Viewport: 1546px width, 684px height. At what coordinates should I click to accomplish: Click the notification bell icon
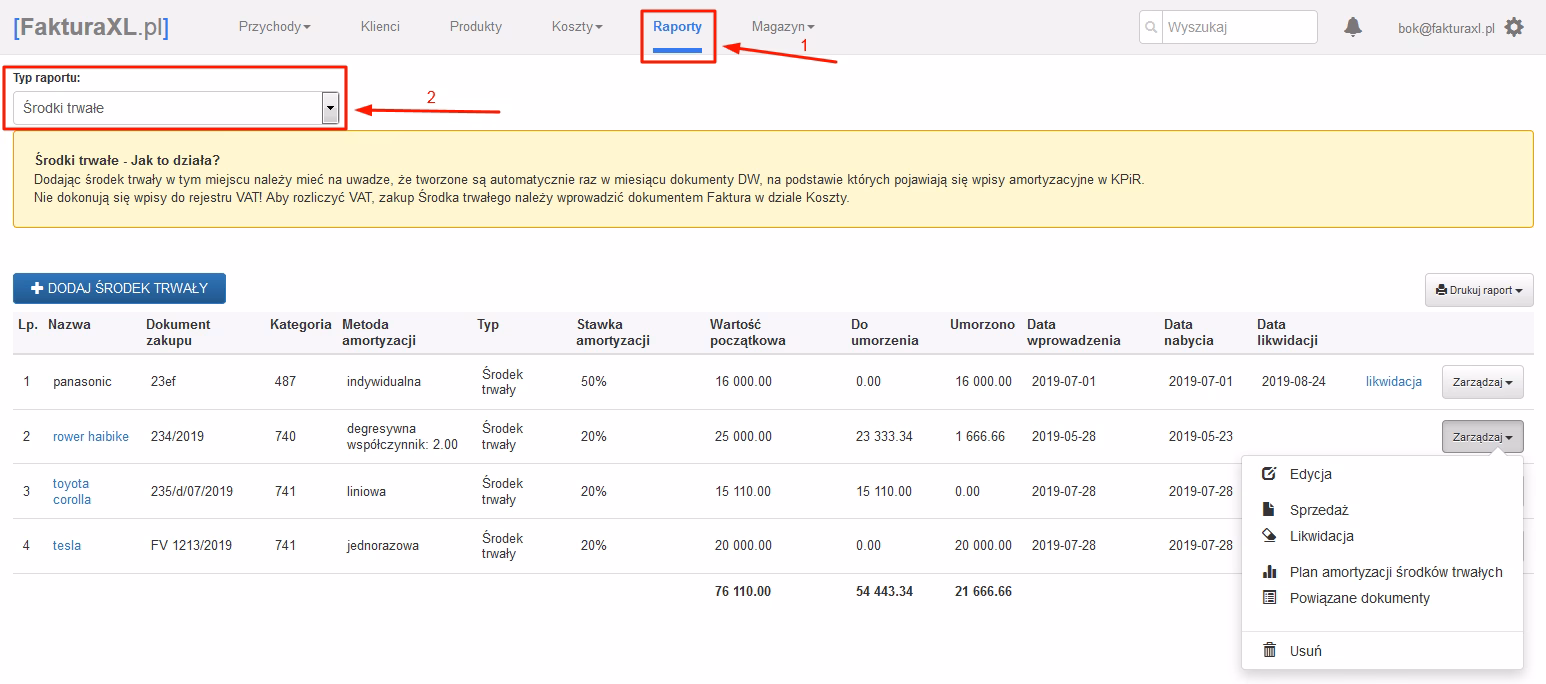click(x=1353, y=27)
